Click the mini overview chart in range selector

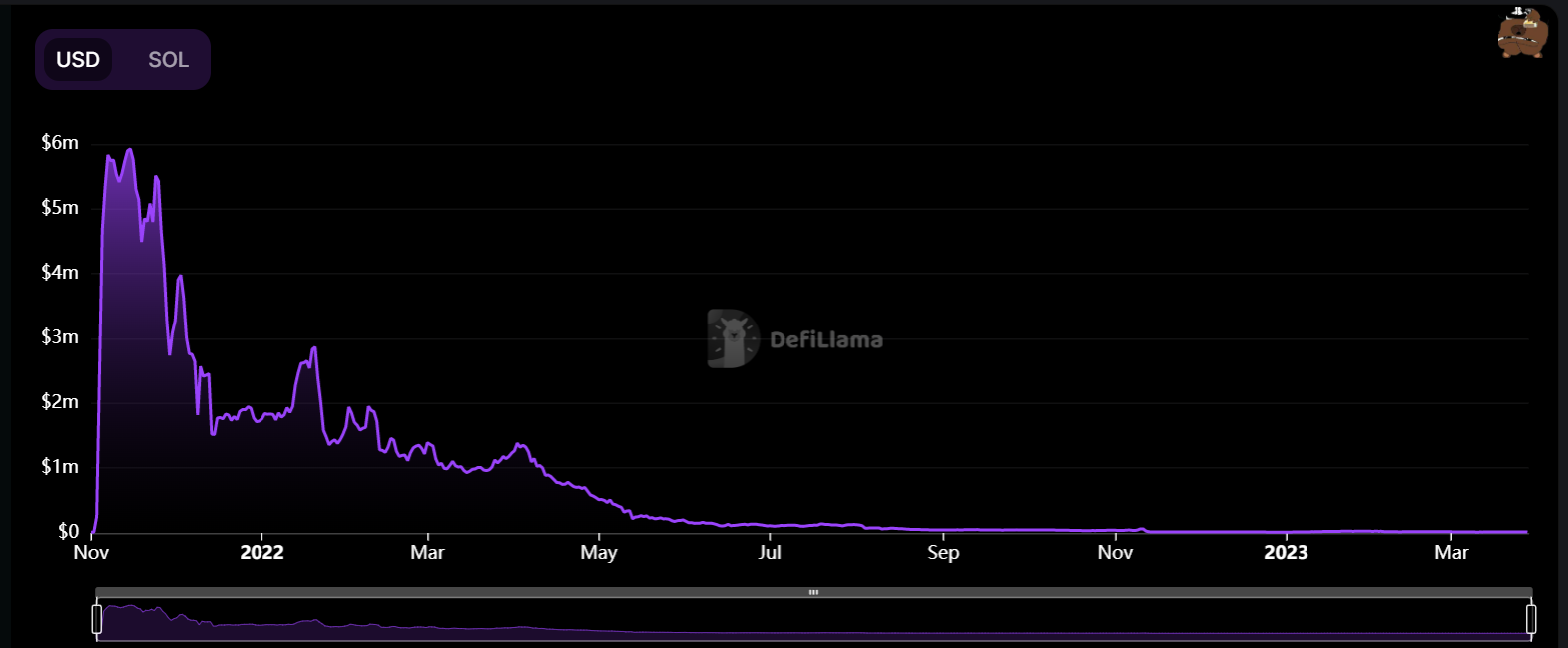coord(813,619)
